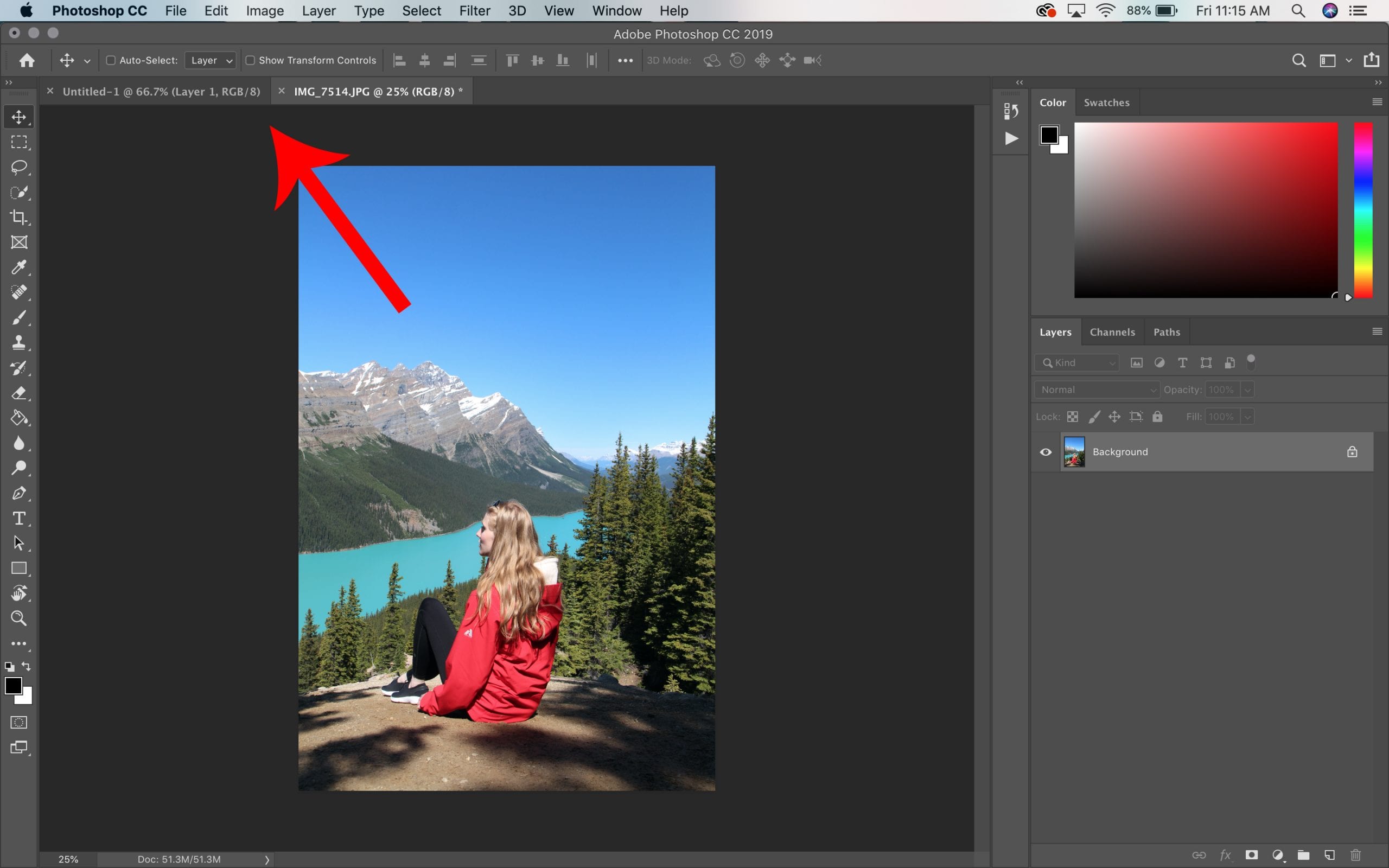Click the hue slider strip
Image resolution: width=1389 pixels, height=868 pixels.
pos(1363,210)
